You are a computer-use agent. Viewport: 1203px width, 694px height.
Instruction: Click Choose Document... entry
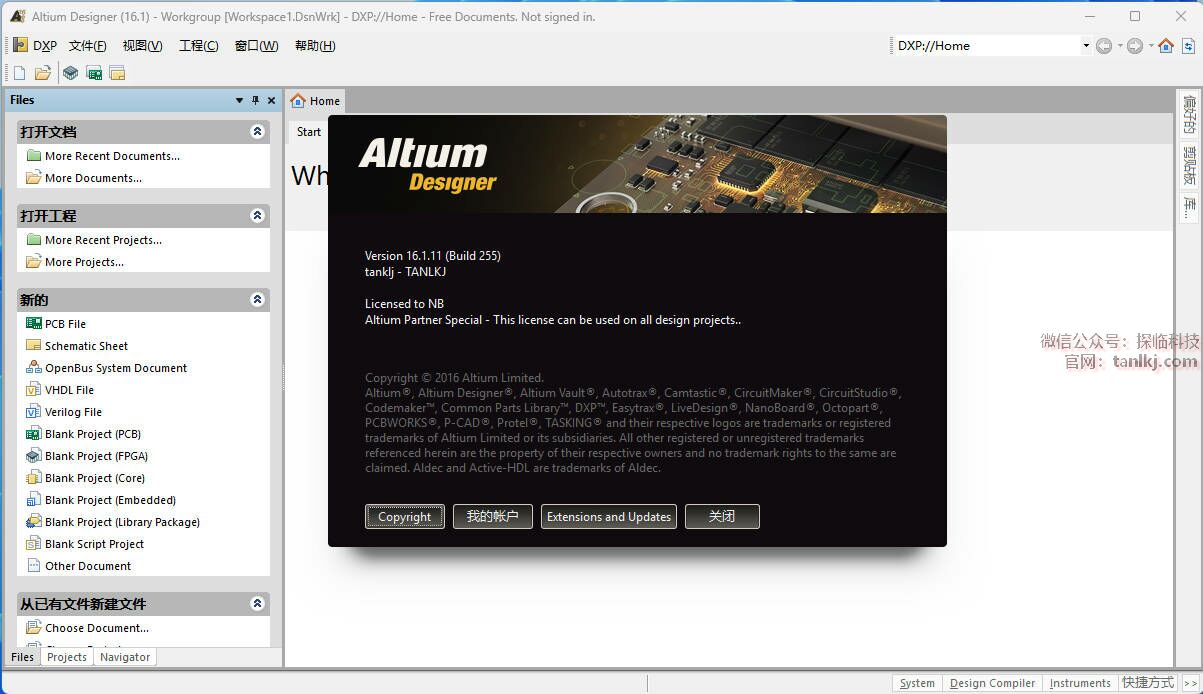coord(97,628)
